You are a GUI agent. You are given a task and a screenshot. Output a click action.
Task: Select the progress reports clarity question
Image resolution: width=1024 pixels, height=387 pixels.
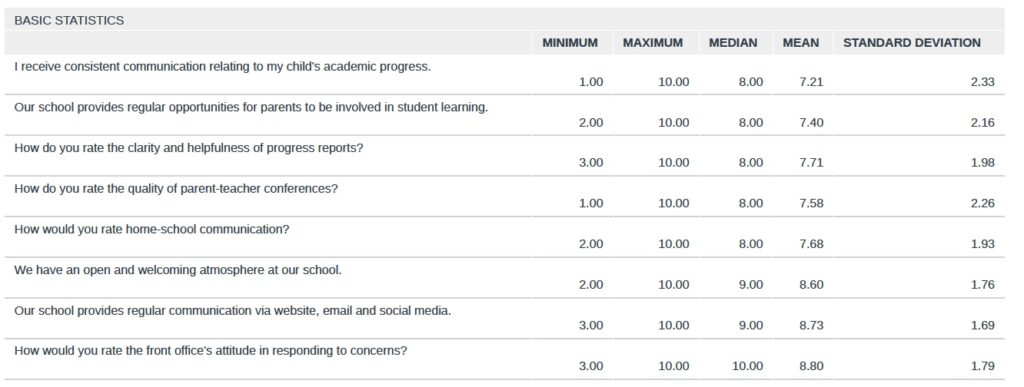pyautogui.click(x=188, y=147)
